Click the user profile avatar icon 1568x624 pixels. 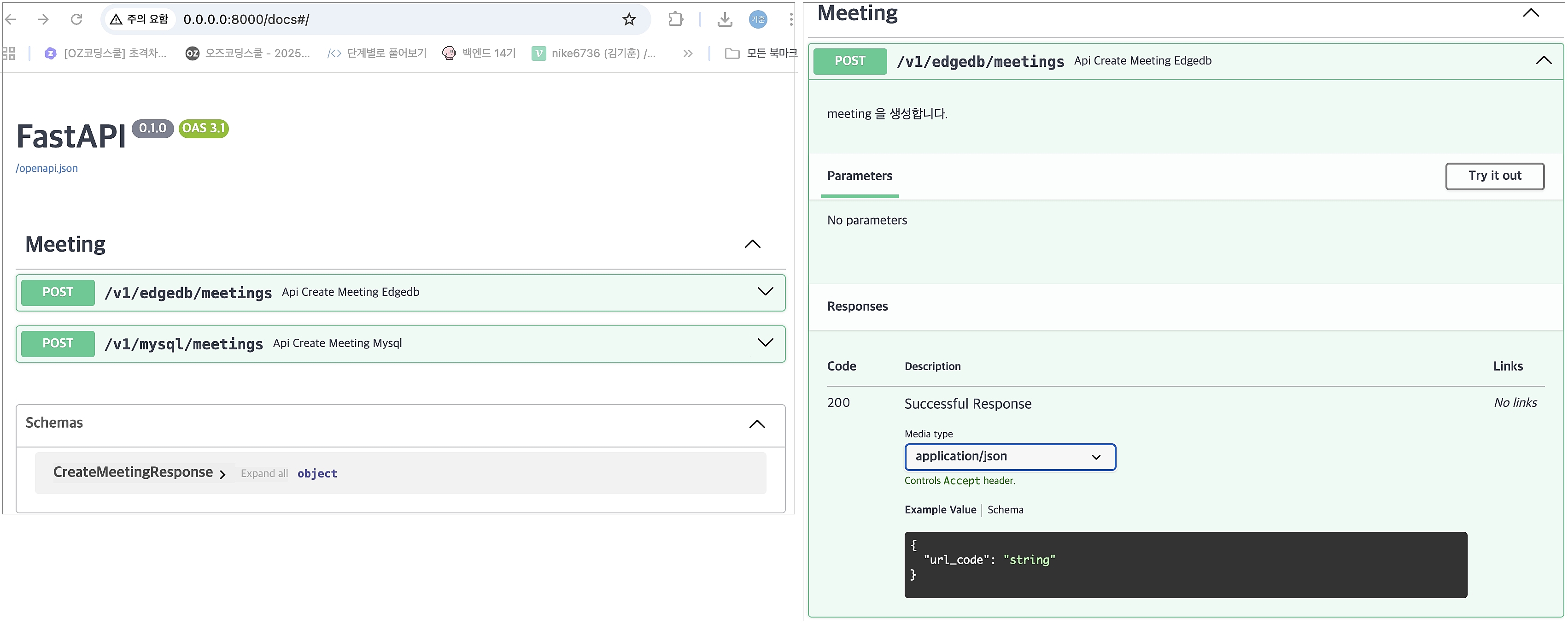(758, 19)
